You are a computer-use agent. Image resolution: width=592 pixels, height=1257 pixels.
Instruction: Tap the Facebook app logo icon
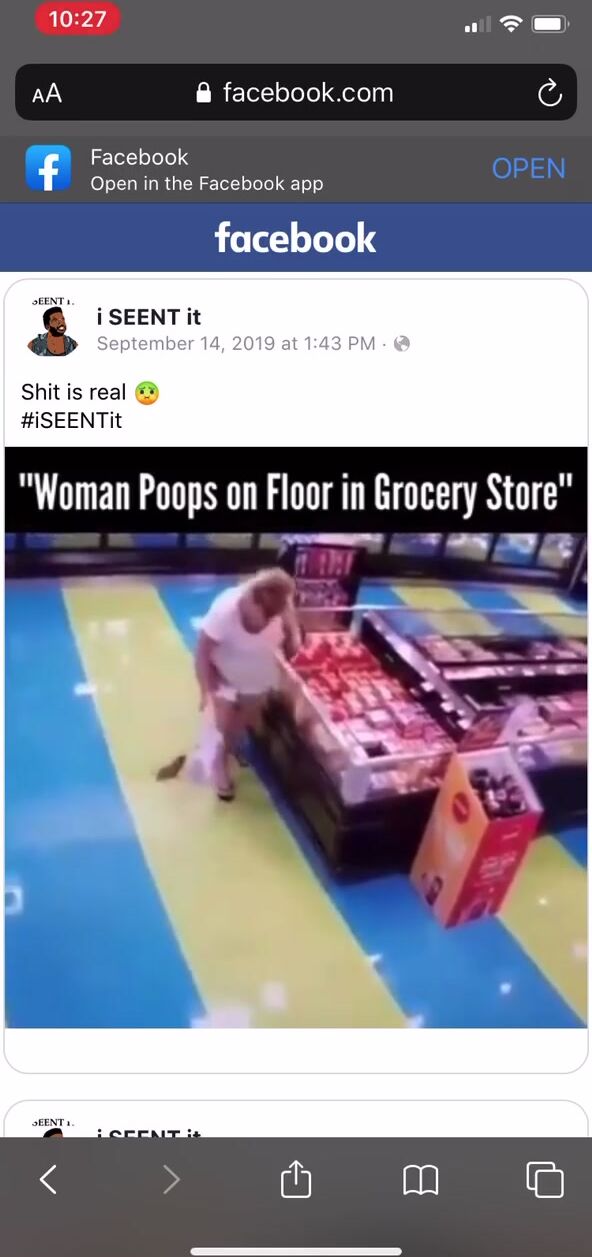49,168
